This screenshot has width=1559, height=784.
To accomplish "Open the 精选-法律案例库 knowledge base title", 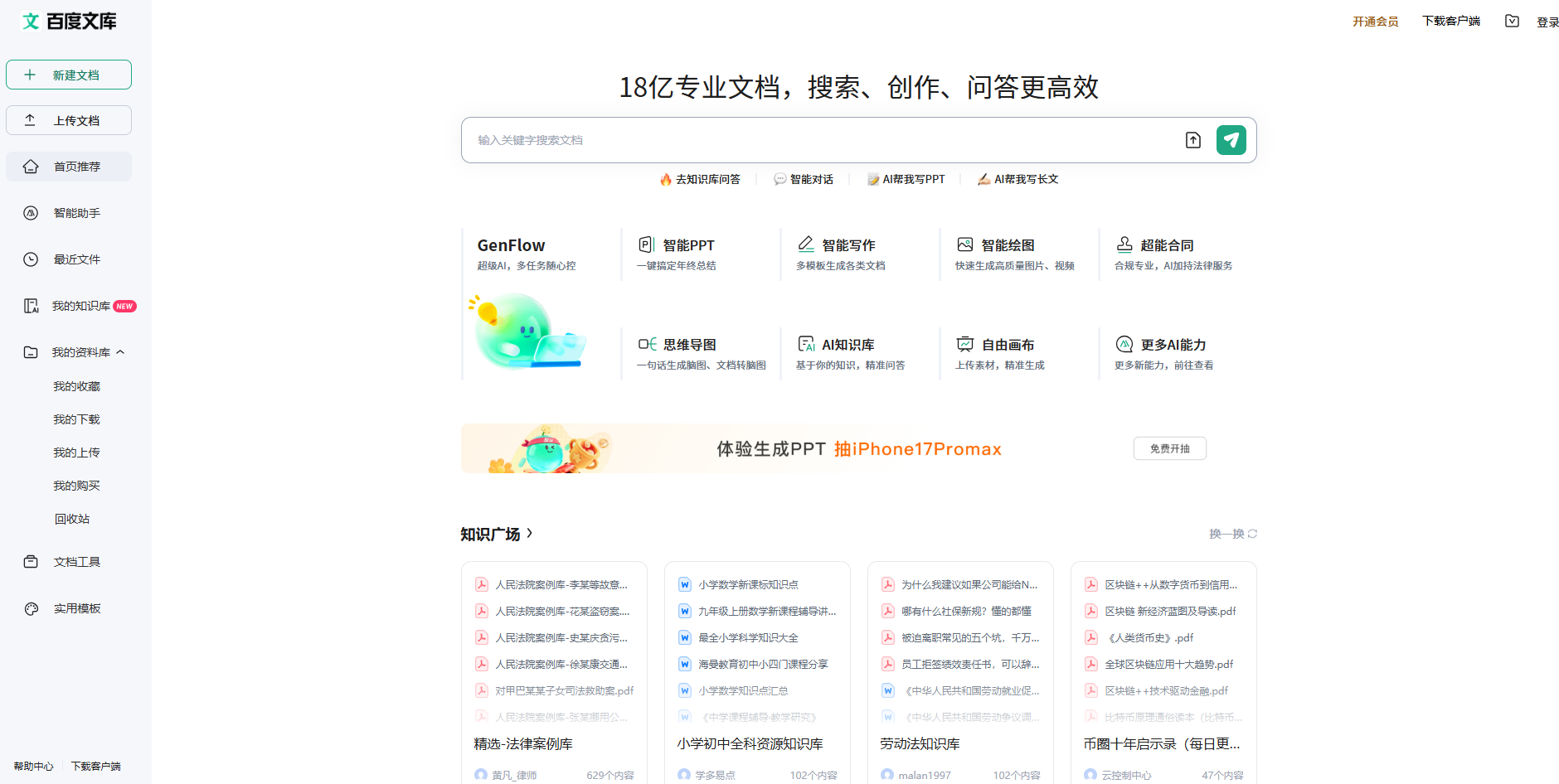I will [523, 744].
